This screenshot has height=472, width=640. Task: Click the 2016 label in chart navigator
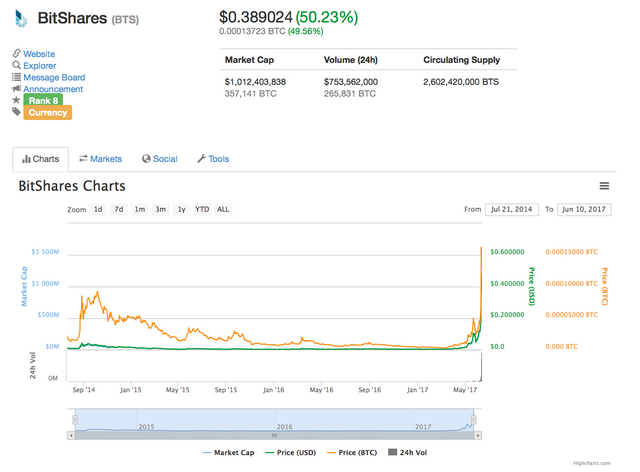click(x=284, y=427)
